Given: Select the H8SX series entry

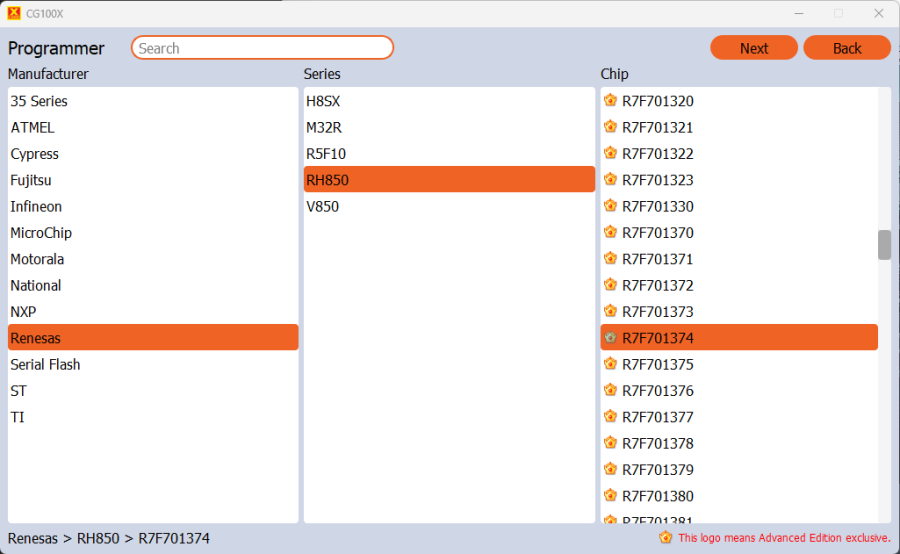Looking at the screenshot, I should tap(323, 101).
